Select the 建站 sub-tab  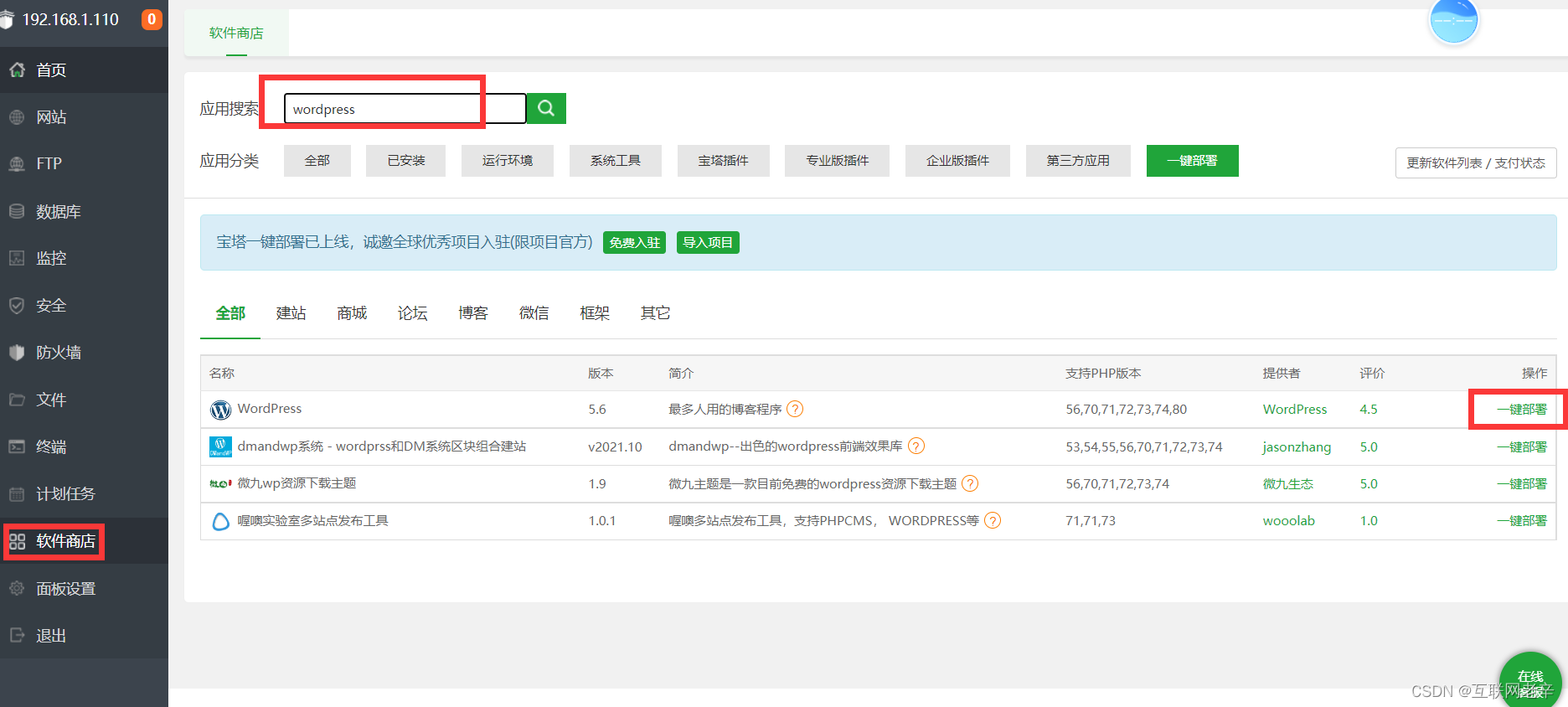coord(291,313)
